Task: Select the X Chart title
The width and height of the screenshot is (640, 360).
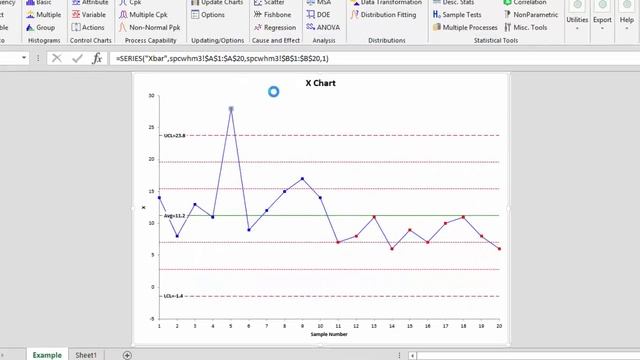Action: [x=320, y=83]
